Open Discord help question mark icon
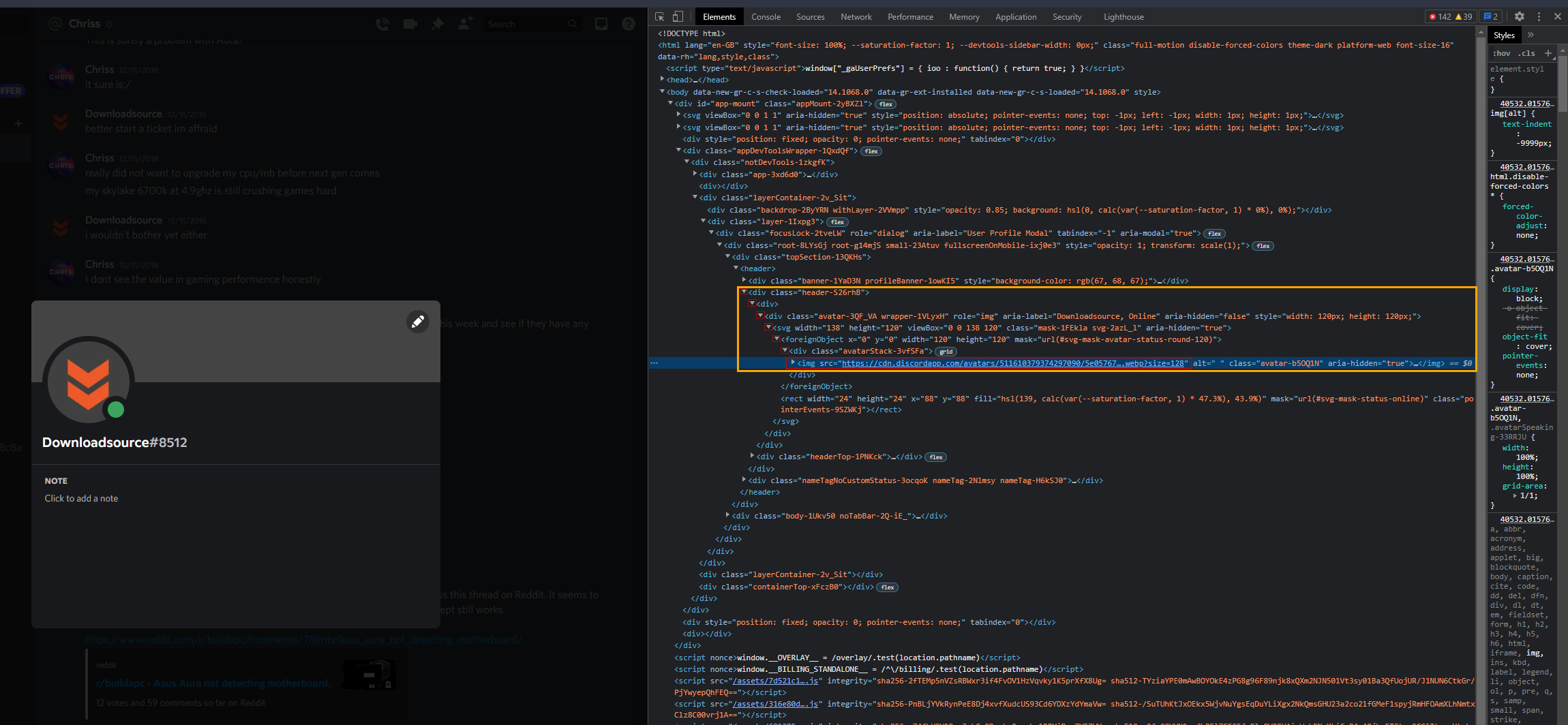Image resolution: width=1568 pixels, height=725 pixels. (629, 24)
